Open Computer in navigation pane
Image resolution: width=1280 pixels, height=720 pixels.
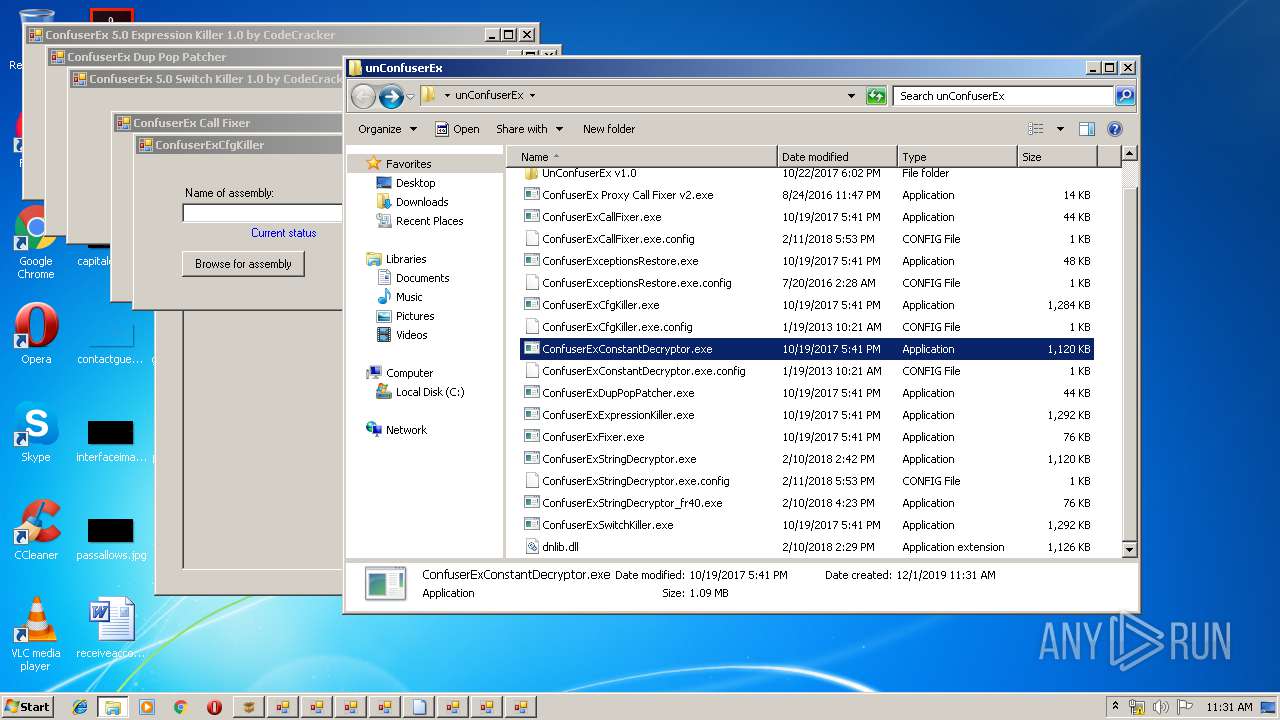(x=409, y=373)
